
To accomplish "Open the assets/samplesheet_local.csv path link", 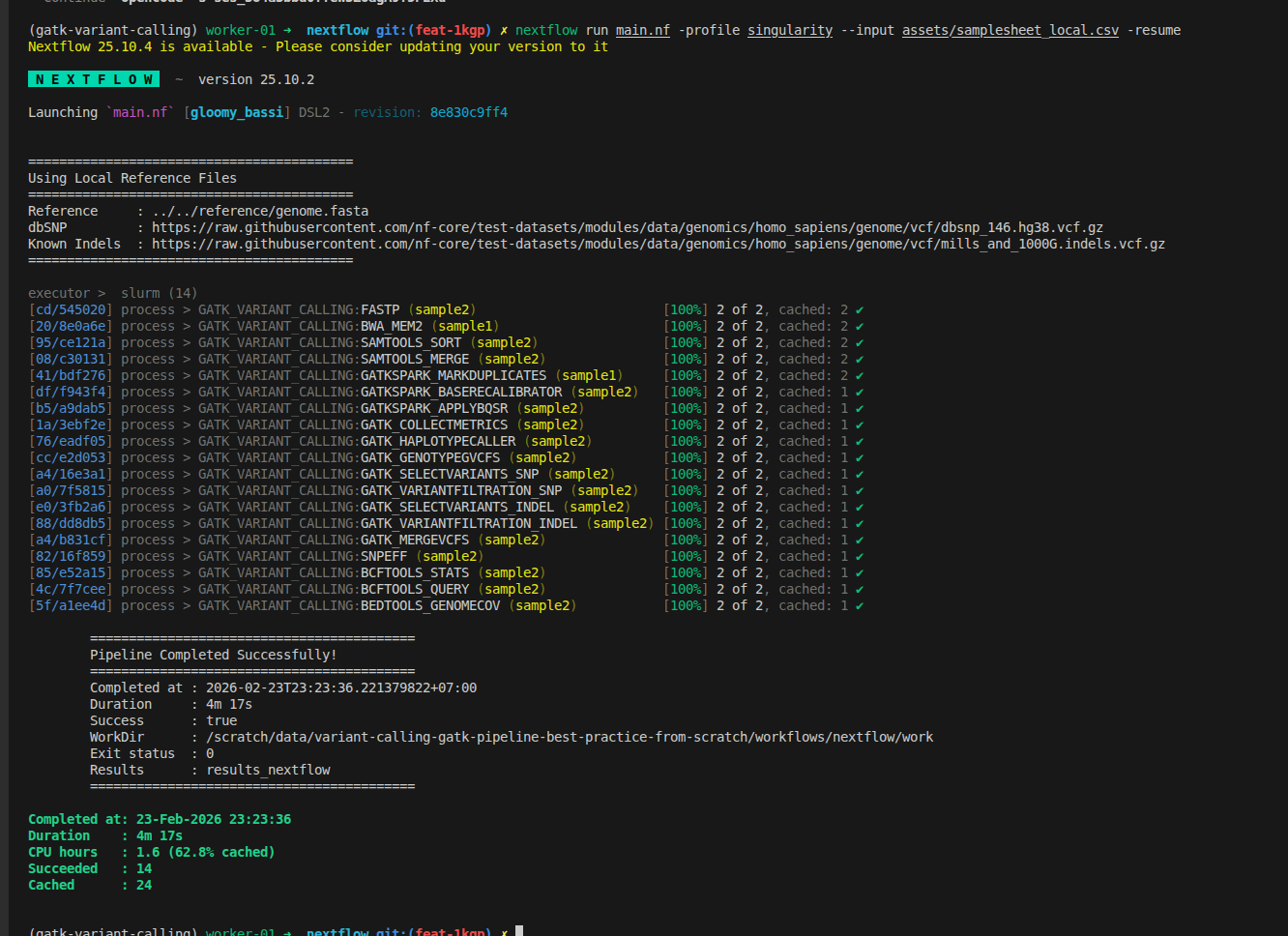I will pos(1010,30).
